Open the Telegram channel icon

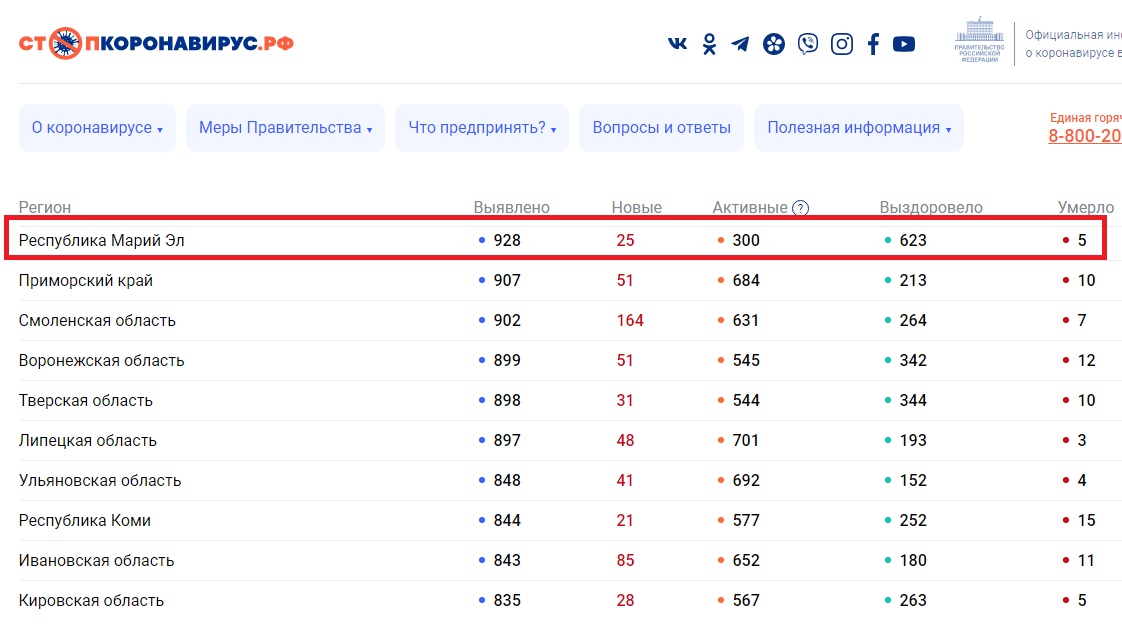(740, 44)
